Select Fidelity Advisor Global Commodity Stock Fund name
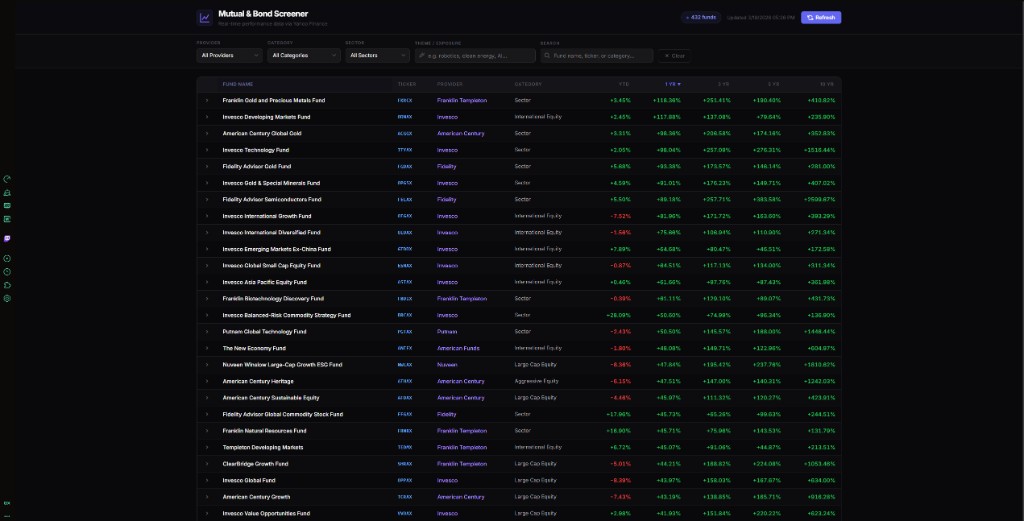This screenshot has height=521, width=1024. pyautogui.click(x=282, y=415)
